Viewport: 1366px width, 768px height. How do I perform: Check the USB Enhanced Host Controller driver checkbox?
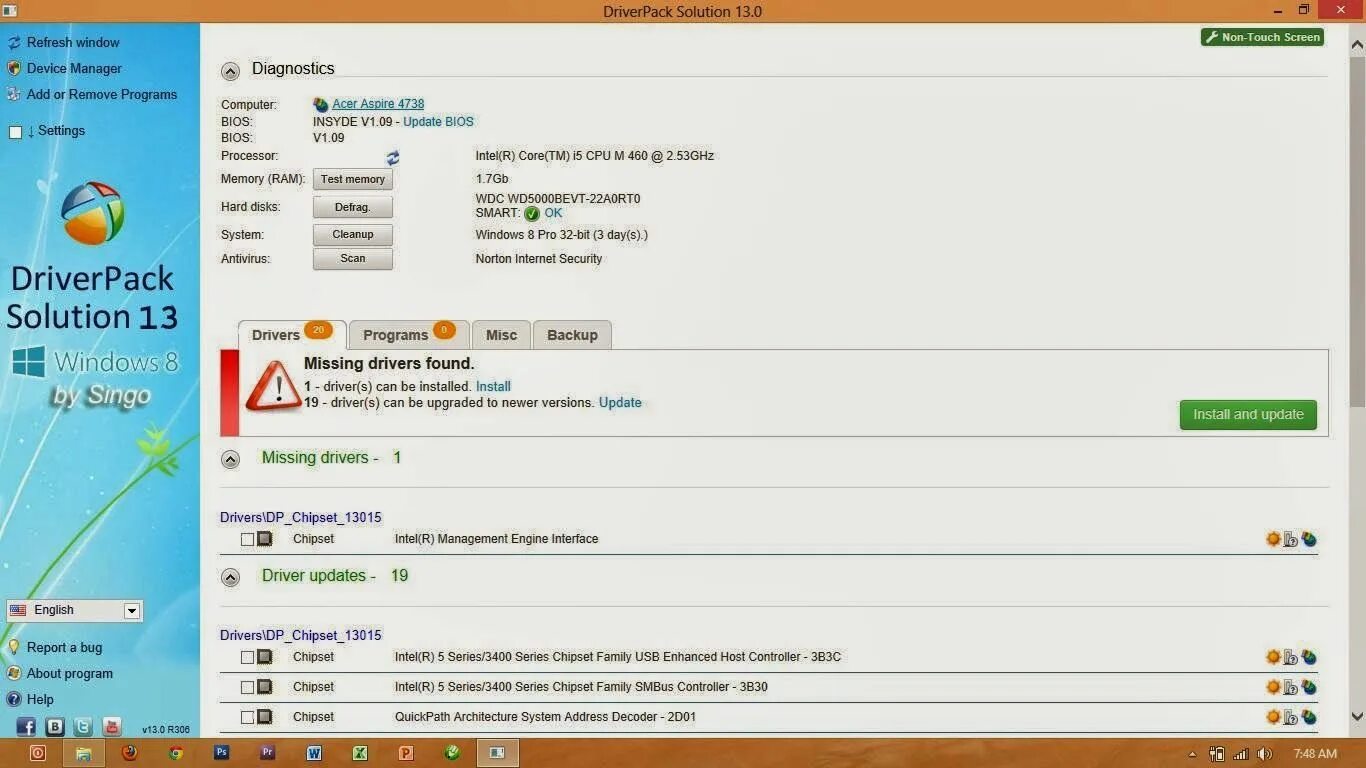click(x=247, y=658)
